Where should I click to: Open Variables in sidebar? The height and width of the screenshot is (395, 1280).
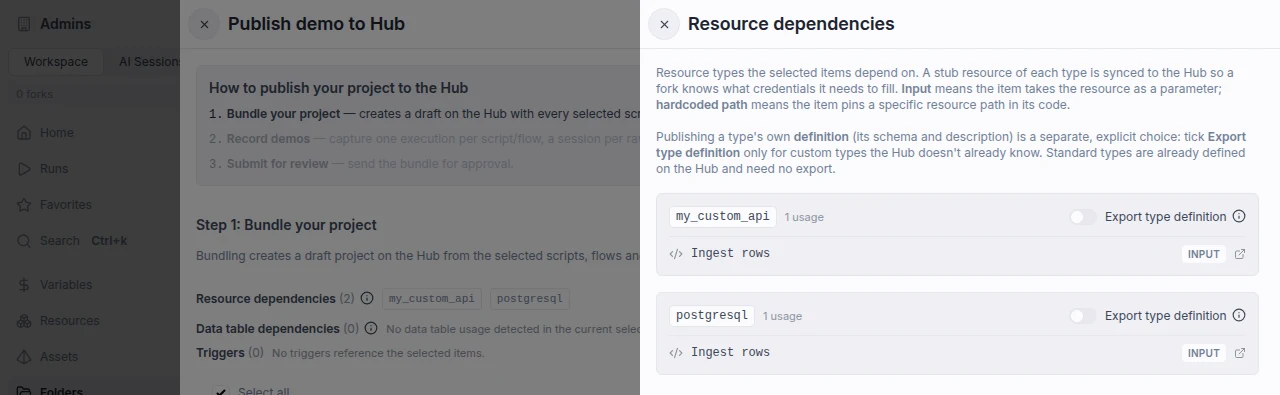[x=90, y=285]
